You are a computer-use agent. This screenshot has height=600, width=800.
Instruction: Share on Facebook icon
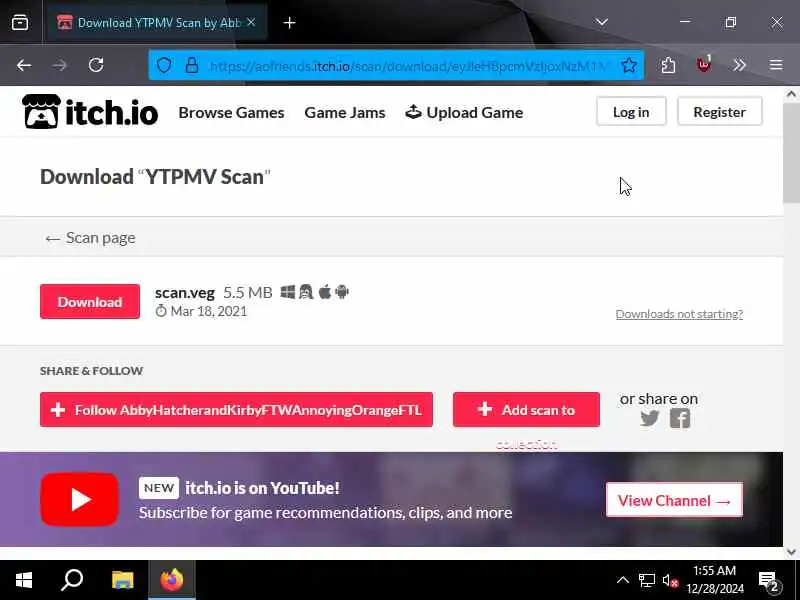point(680,418)
